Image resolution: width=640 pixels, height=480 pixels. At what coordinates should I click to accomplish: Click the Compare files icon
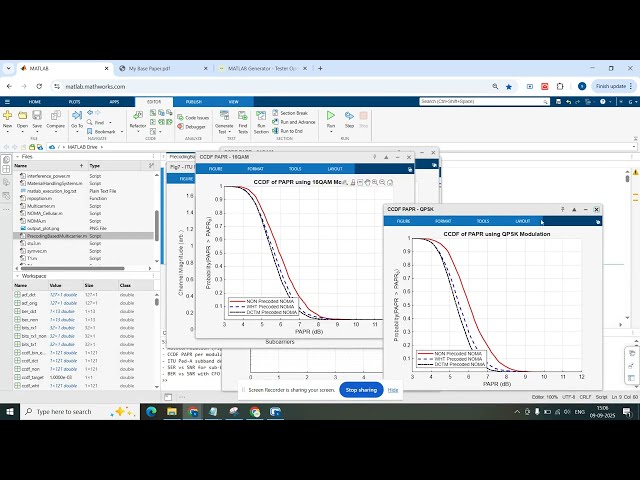point(56,116)
